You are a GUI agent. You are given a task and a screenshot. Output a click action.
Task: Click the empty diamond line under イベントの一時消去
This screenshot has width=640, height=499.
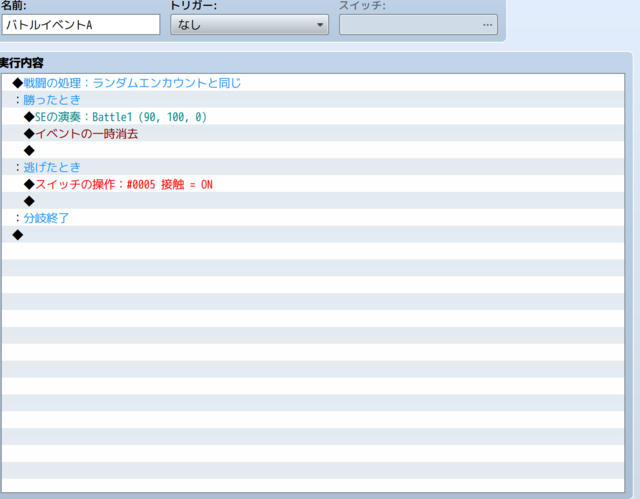point(313,150)
